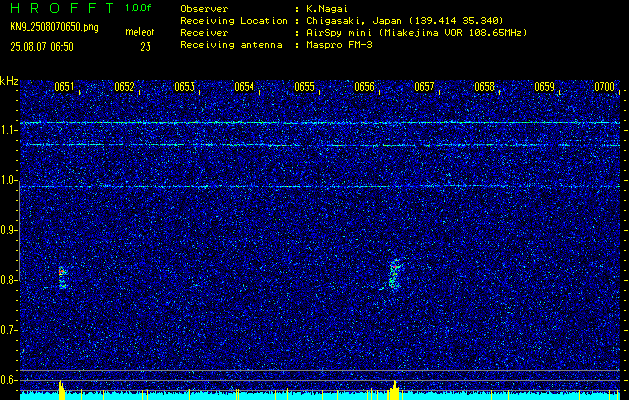Click the meteor count value 23
The image size is (629, 400).
pos(145,47)
